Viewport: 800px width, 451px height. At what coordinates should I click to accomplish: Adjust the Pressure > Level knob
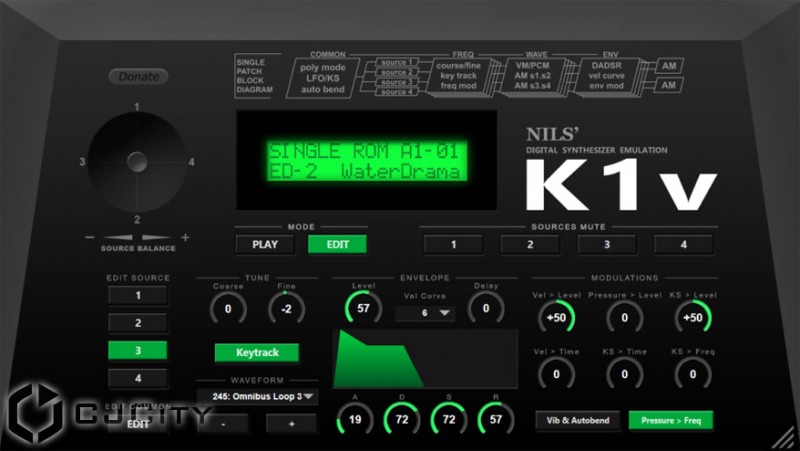tap(624, 318)
